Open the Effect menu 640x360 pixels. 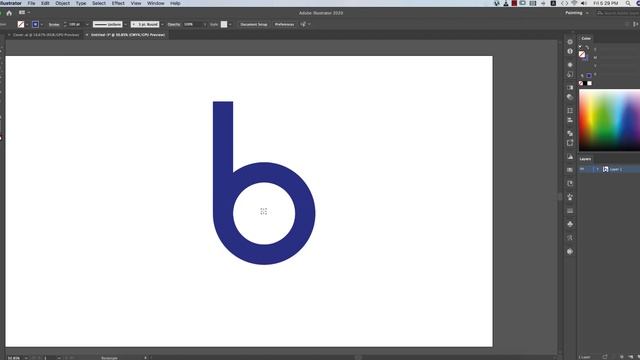(118, 3)
